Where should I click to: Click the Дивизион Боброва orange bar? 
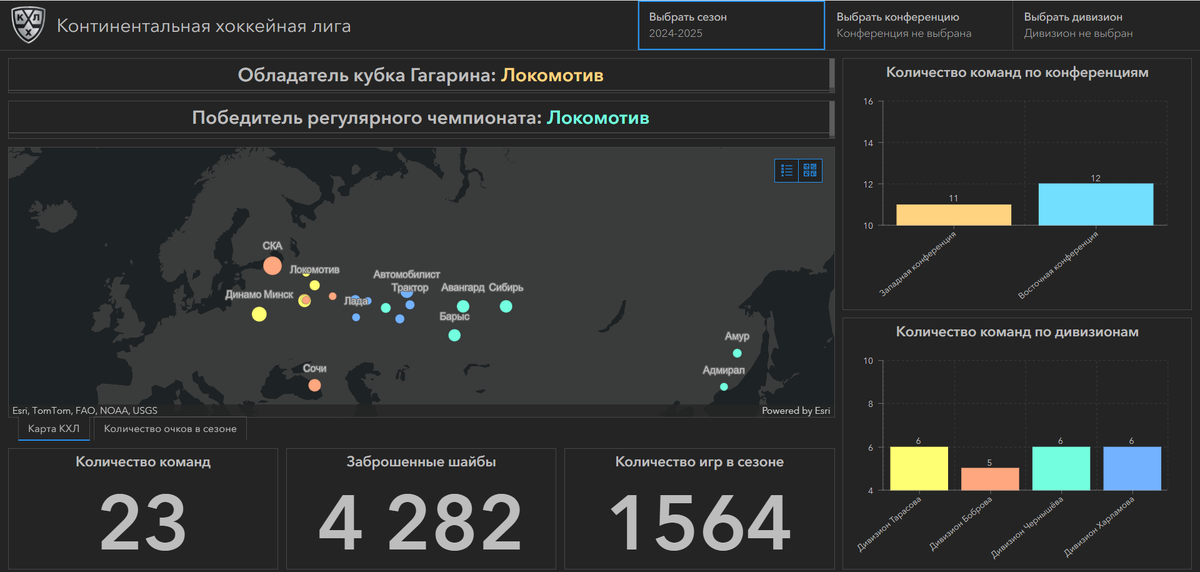click(x=990, y=479)
